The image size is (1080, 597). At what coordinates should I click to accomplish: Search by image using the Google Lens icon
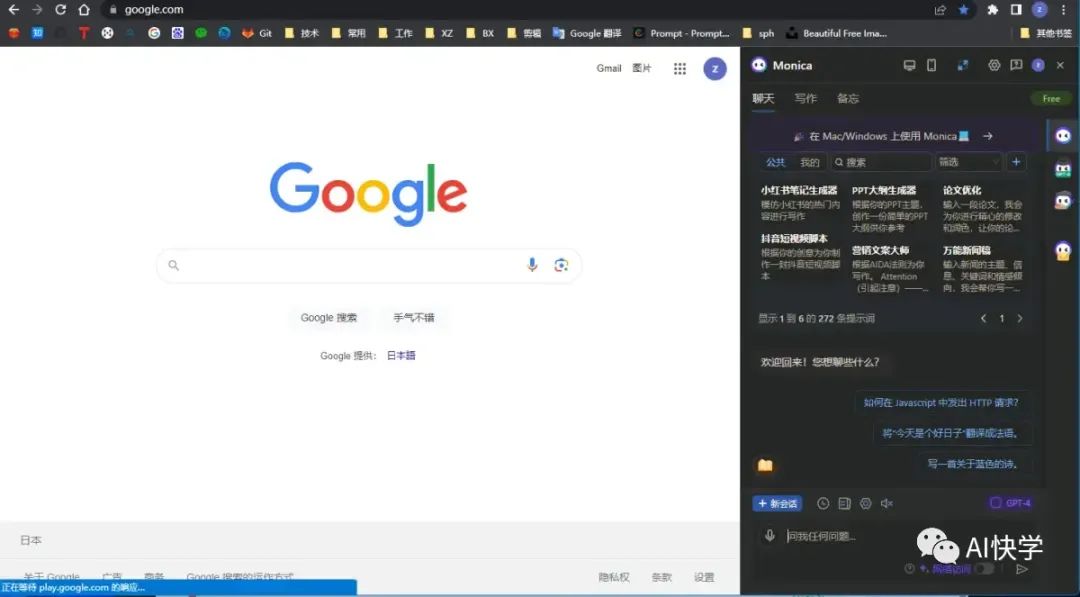tap(561, 265)
